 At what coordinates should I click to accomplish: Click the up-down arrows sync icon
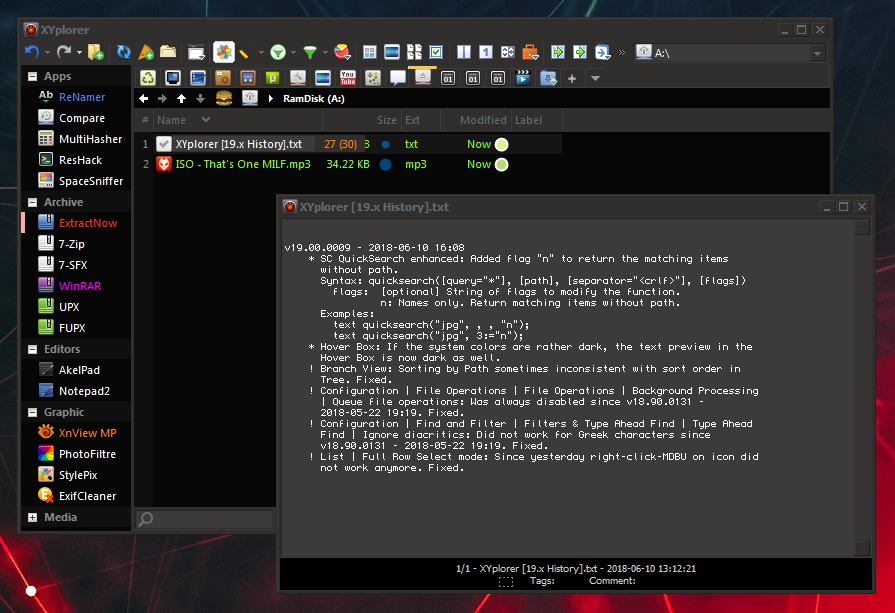coord(508,52)
